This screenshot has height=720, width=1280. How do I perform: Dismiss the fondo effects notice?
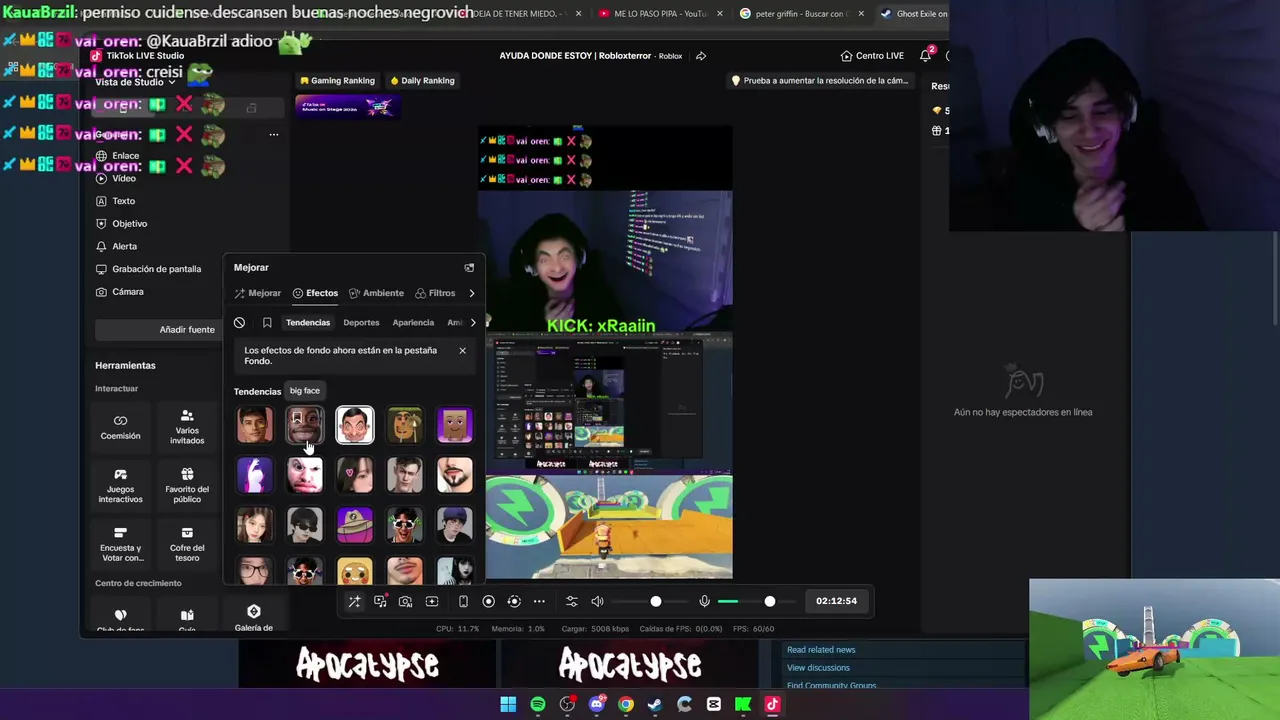click(x=462, y=351)
